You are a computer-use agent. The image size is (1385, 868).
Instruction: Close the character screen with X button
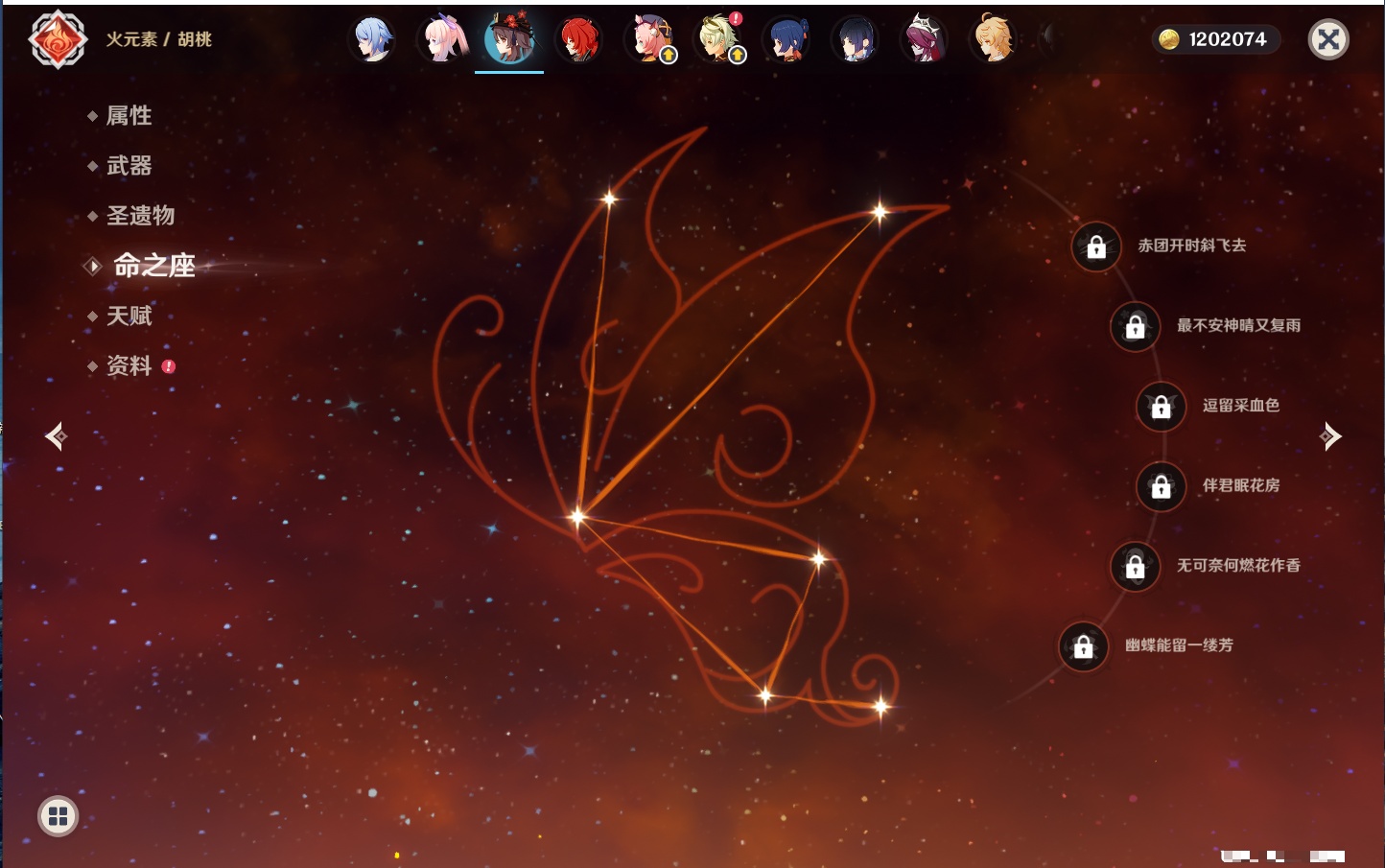point(1328,39)
